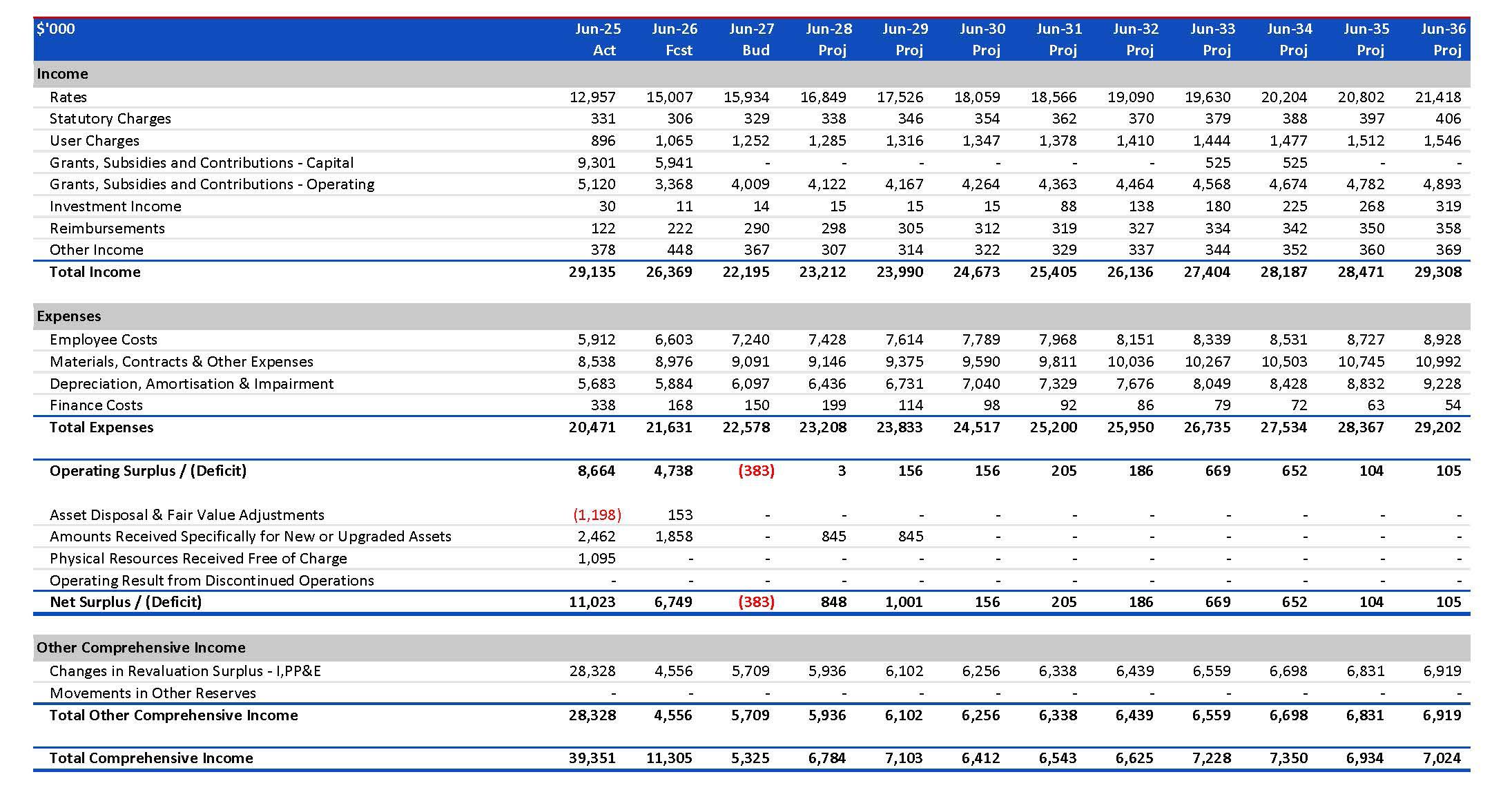Click the Net Surplus / (Deficit) label

tap(126, 602)
